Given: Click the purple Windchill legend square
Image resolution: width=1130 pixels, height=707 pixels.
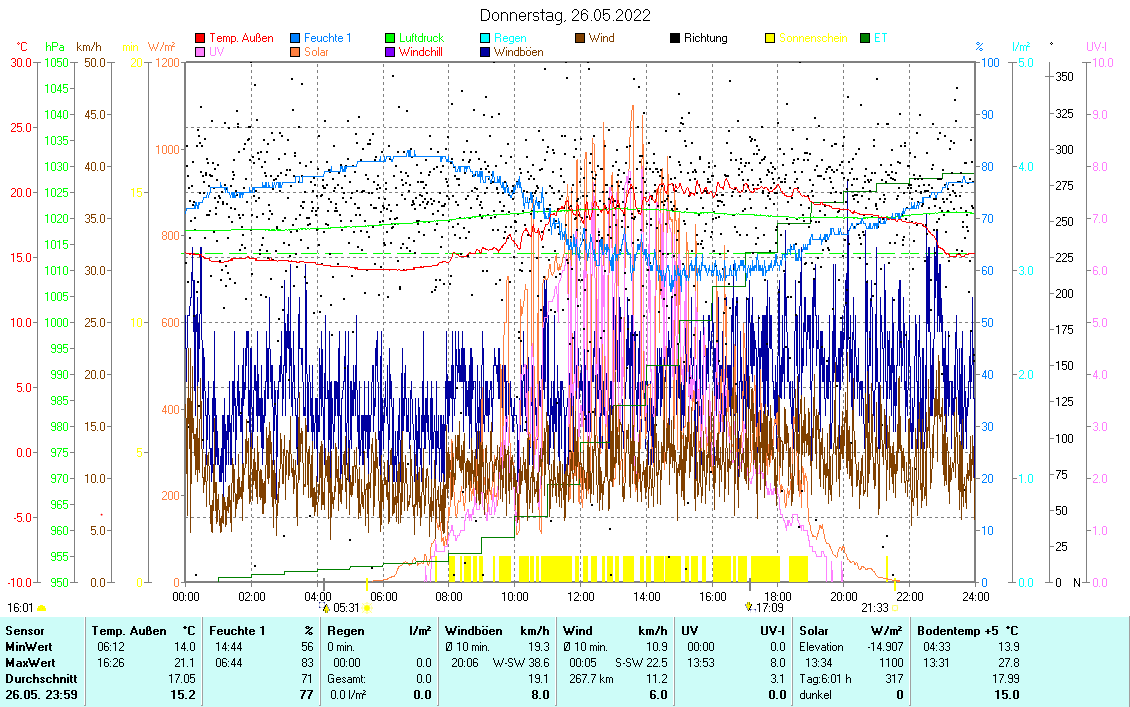Looking at the screenshot, I should coord(390,51).
